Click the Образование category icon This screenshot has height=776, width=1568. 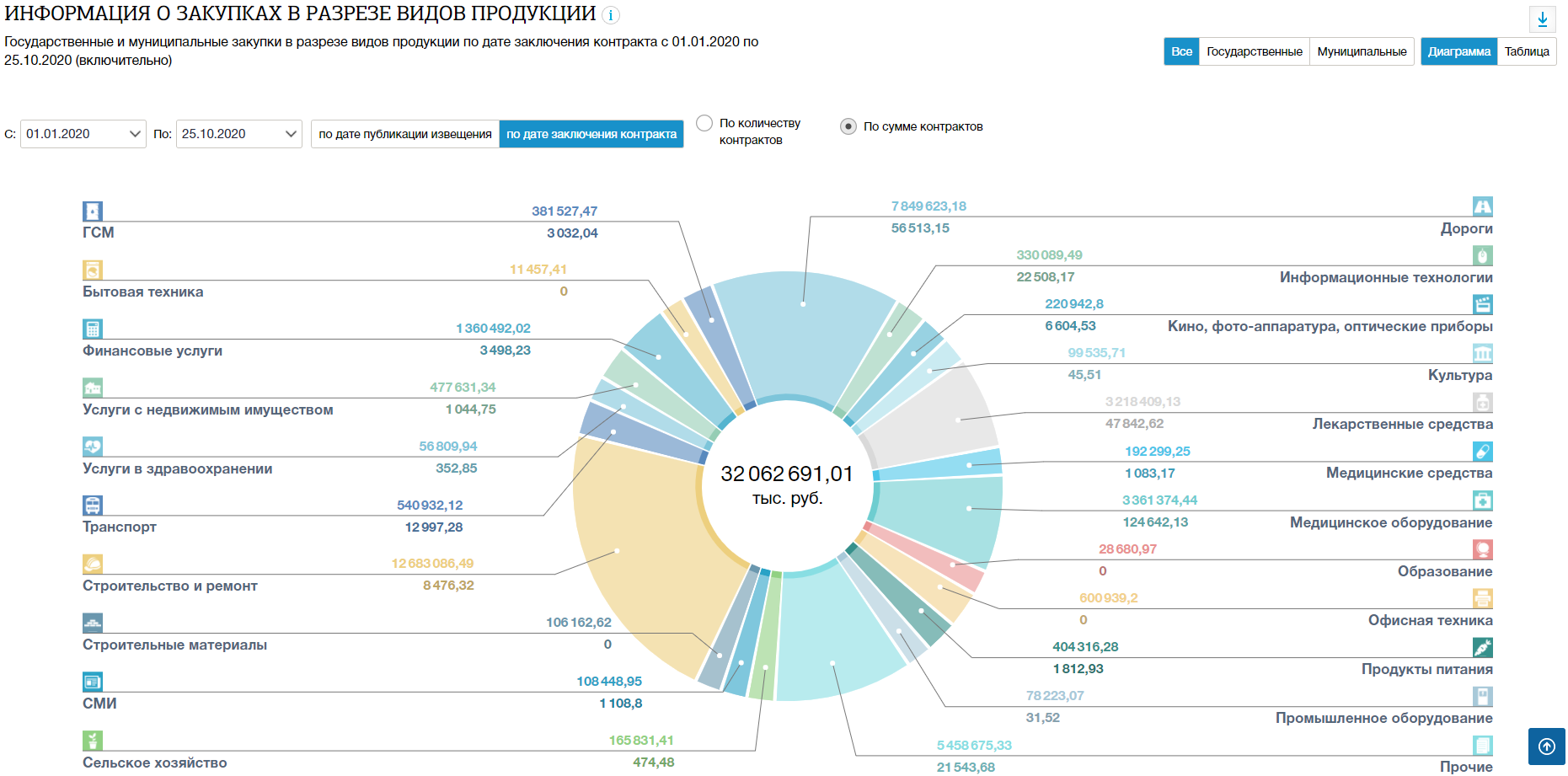(1482, 549)
